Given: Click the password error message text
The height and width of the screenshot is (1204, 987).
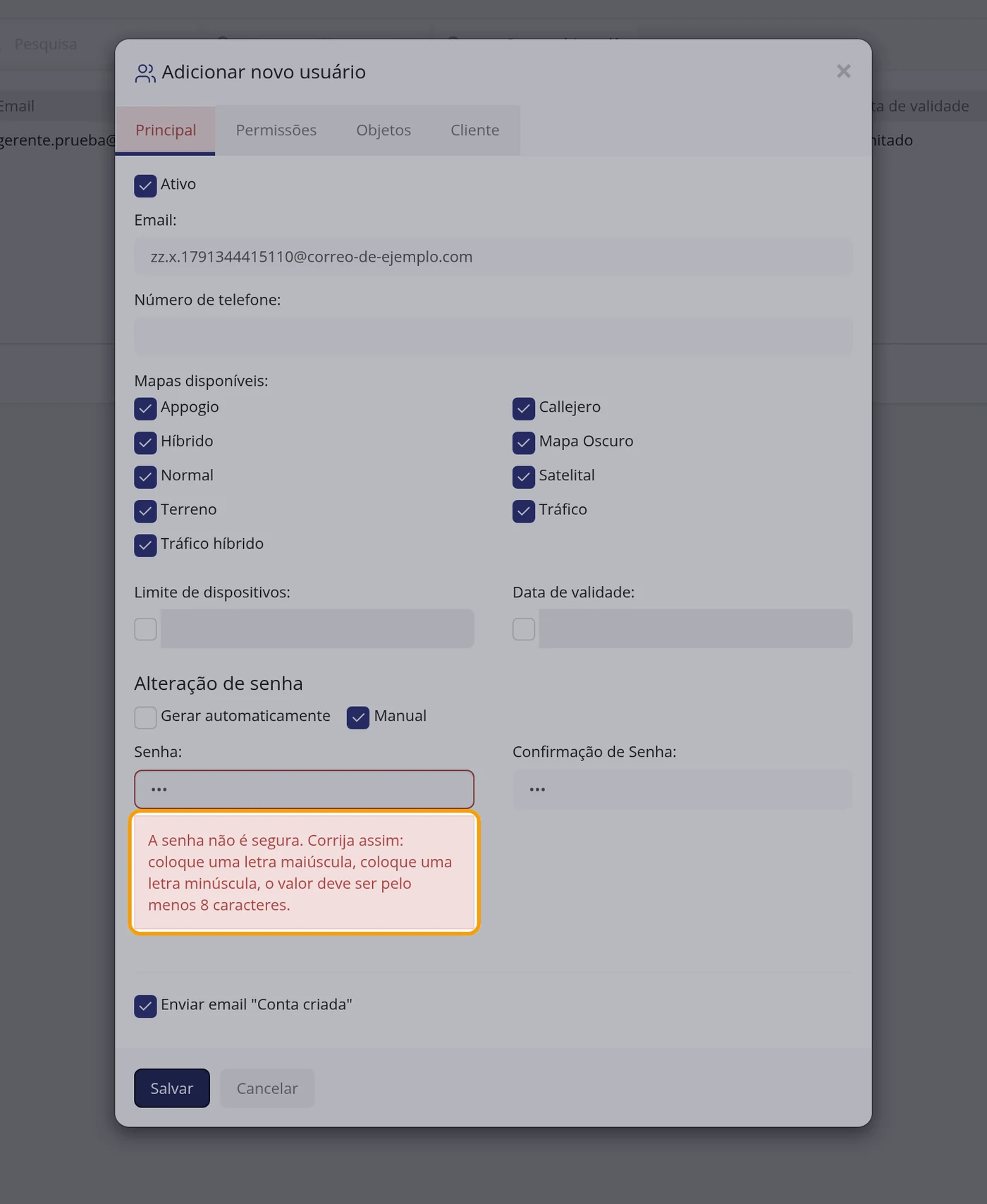Looking at the screenshot, I should (300, 872).
